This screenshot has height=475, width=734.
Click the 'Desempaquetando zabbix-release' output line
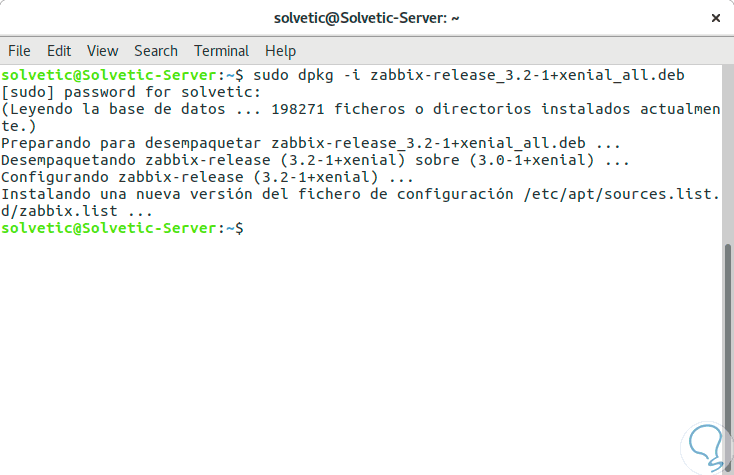point(315,161)
